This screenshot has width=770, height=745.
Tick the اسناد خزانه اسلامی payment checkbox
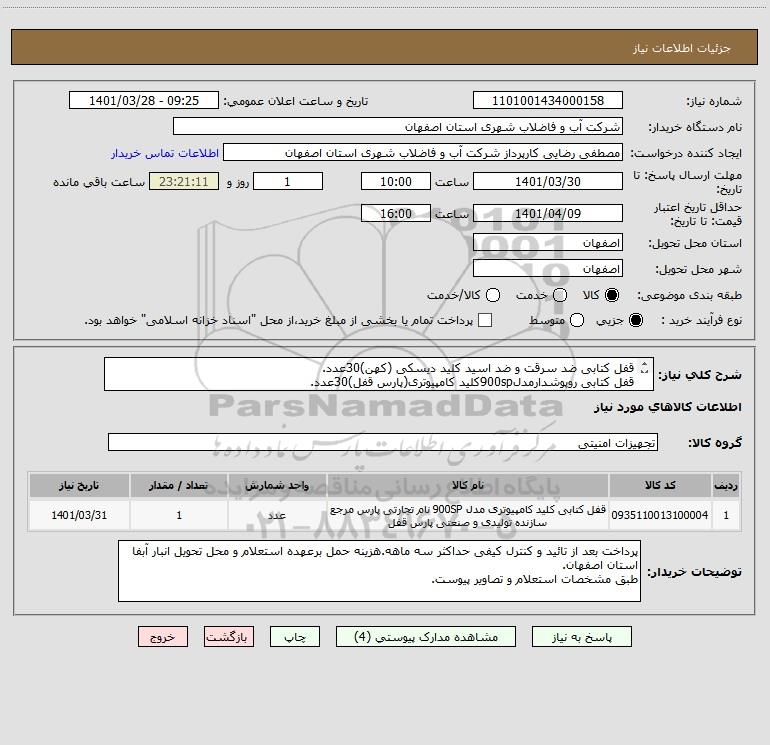click(485, 320)
